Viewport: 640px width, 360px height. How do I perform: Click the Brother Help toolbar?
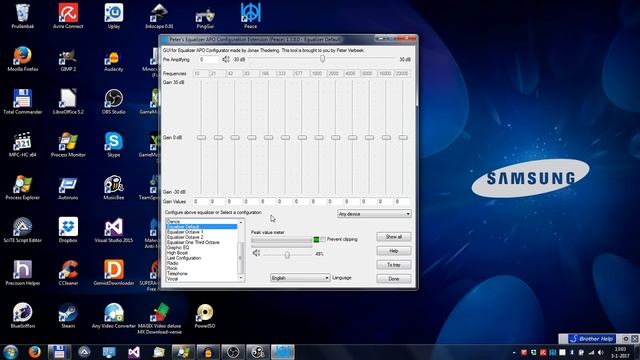click(592, 339)
